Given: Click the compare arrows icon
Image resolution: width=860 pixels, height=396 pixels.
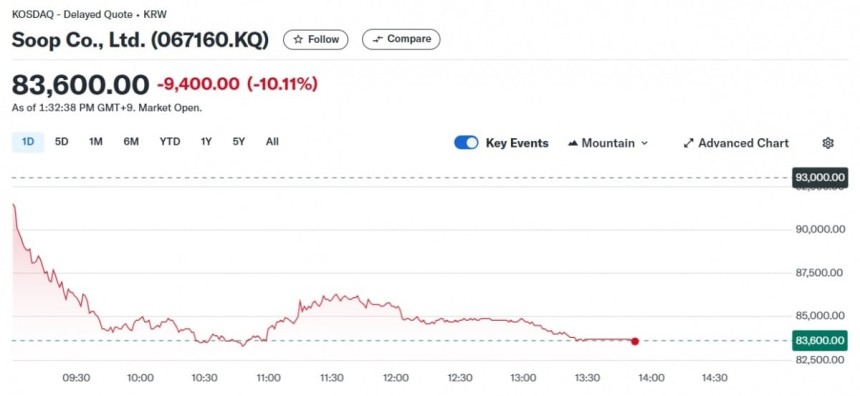Looking at the screenshot, I should [377, 39].
